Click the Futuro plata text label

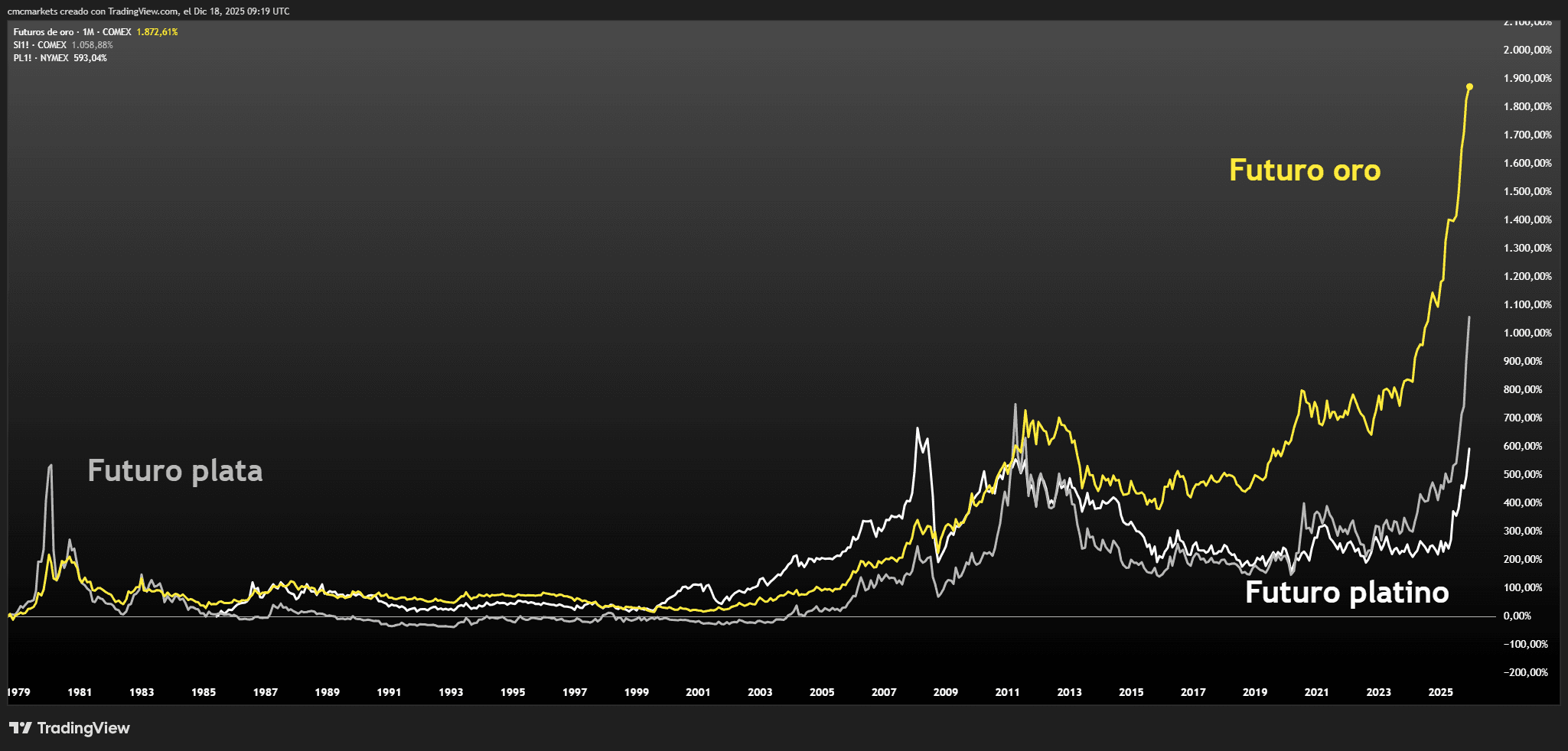pyautogui.click(x=176, y=471)
